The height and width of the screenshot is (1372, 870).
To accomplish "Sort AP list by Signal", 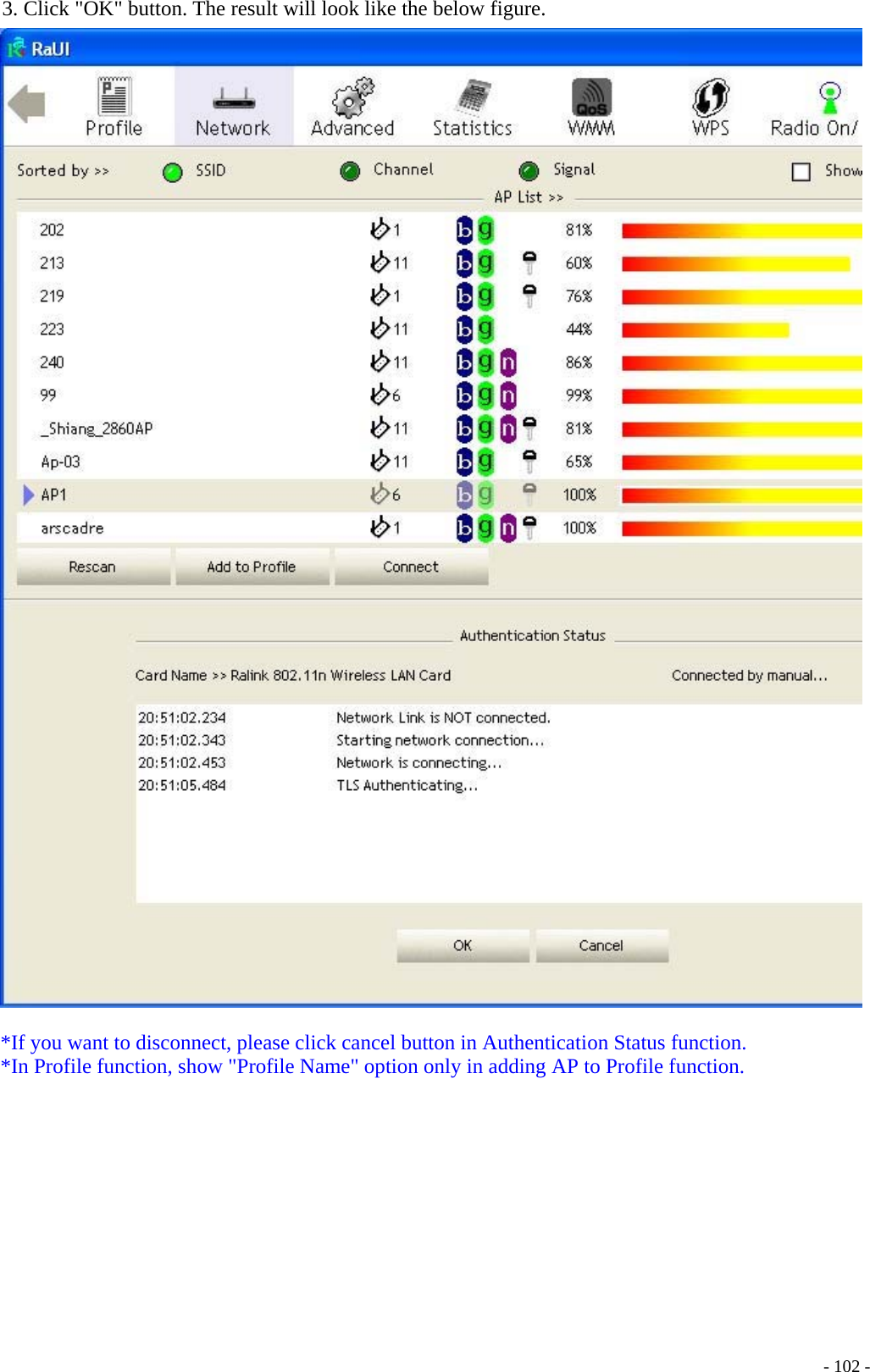I will point(529,171).
